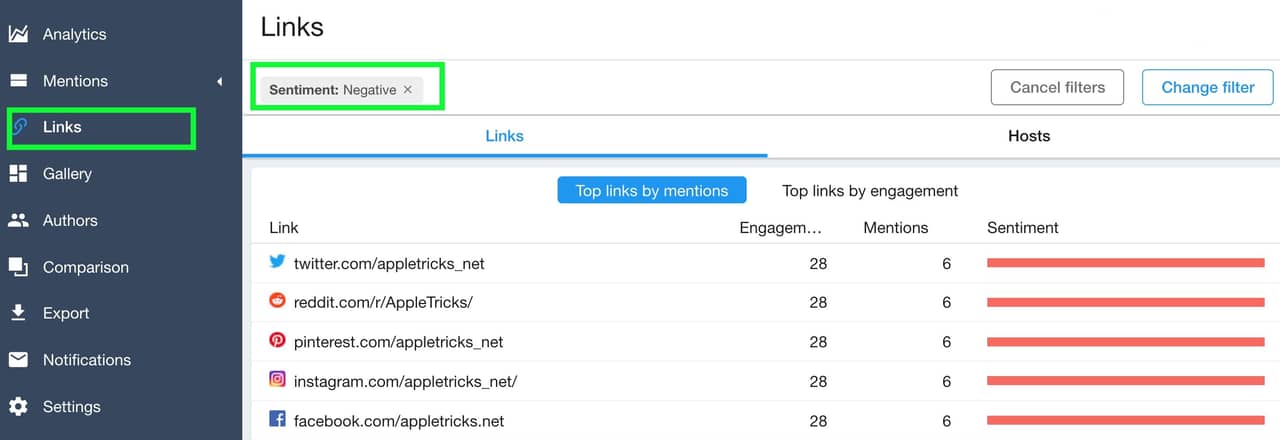Open Authors via the people icon
This screenshot has height=440, width=1280.
click(x=18, y=220)
